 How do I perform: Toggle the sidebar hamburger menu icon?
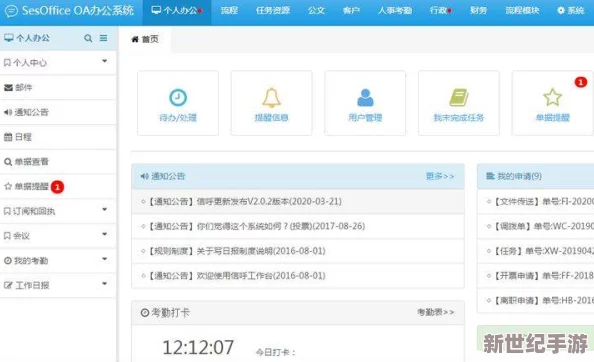[103, 38]
